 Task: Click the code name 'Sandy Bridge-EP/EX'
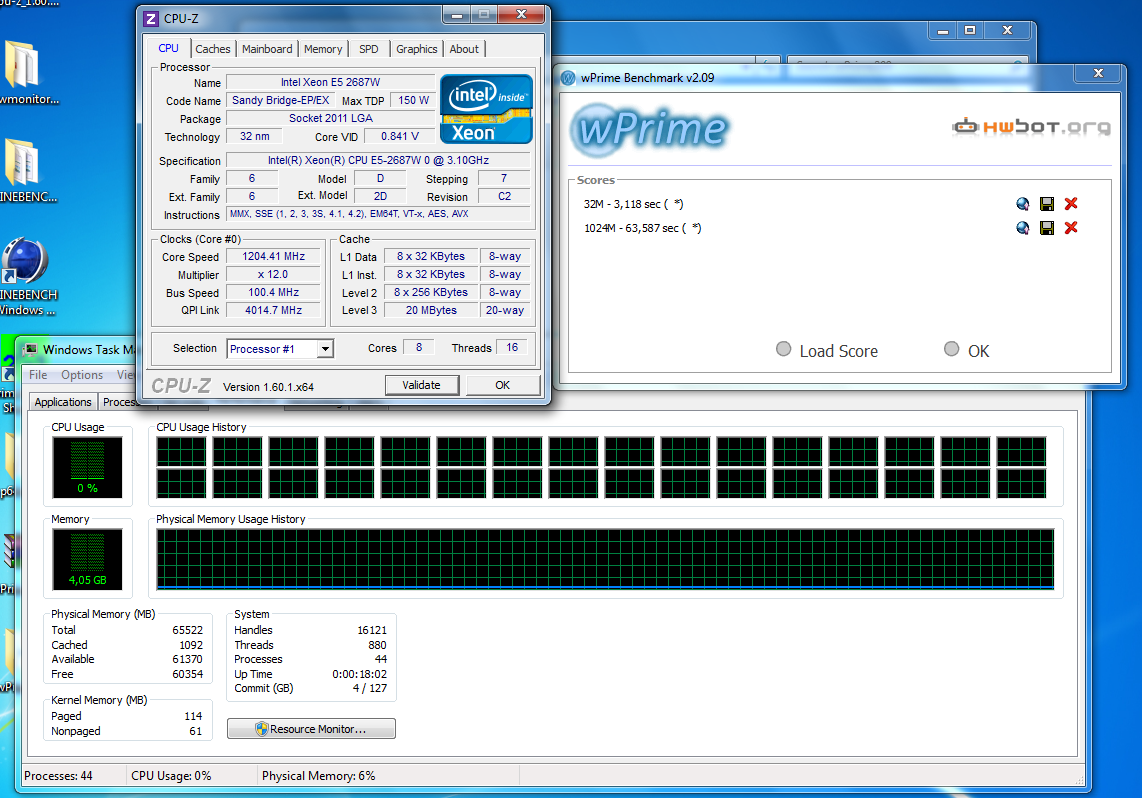[280, 100]
